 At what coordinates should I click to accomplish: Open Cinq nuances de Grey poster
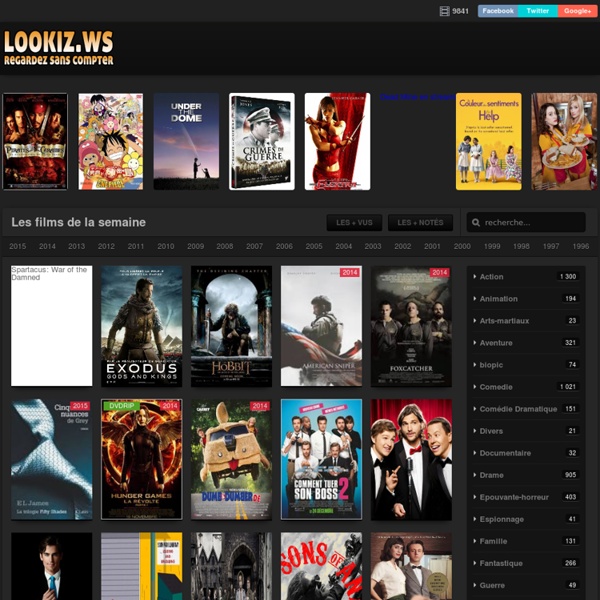point(52,460)
